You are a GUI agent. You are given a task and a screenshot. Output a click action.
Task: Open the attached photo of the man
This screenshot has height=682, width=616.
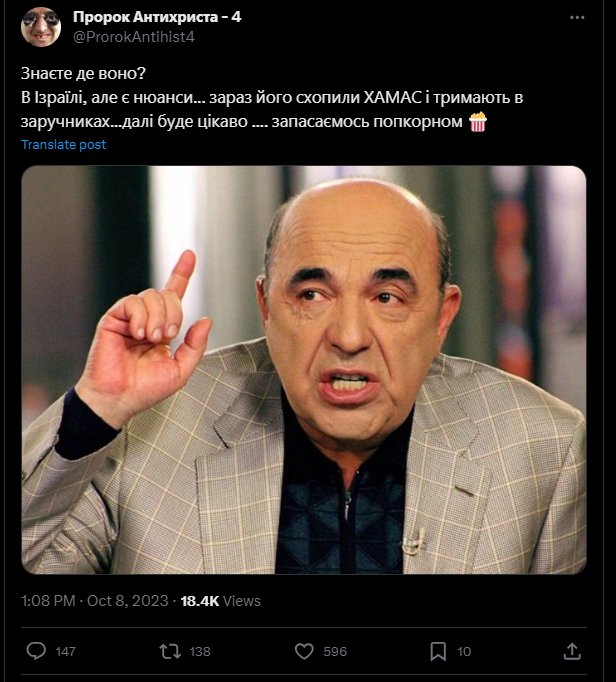[x=304, y=369]
